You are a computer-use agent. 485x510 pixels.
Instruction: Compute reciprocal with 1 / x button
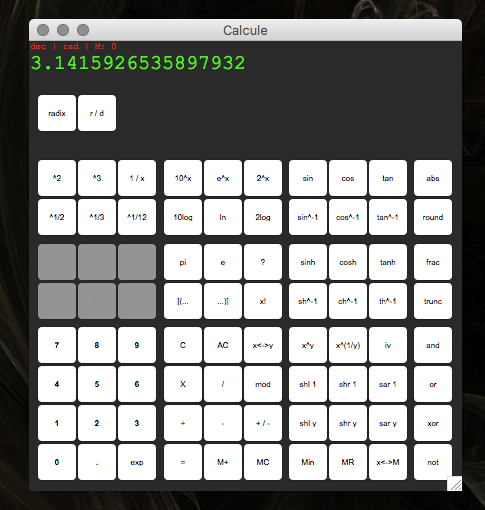137,178
